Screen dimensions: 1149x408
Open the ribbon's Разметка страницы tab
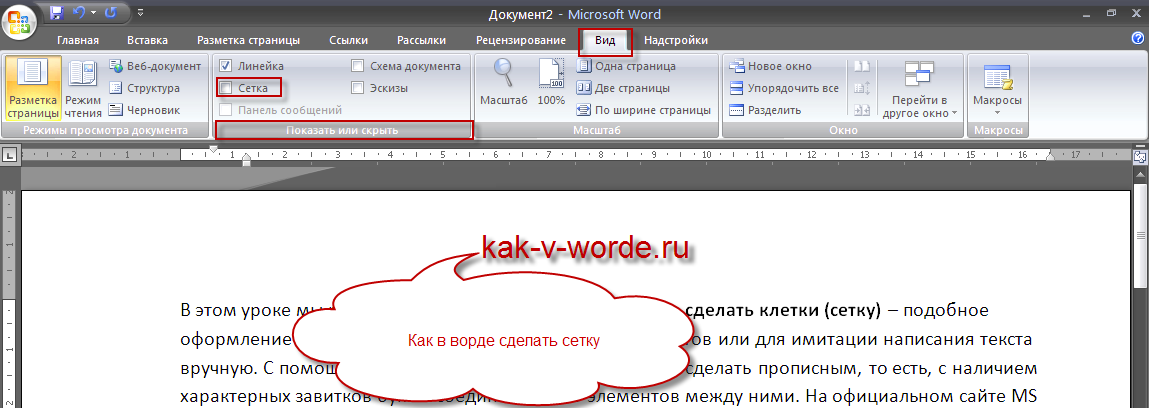pyautogui.click(x=248, y=40)
